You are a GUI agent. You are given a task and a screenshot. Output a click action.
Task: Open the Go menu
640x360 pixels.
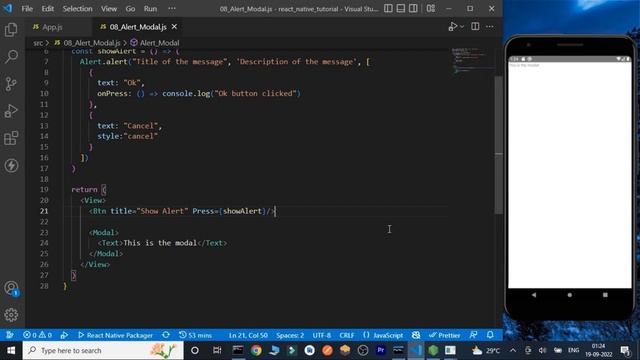[130, 9]
